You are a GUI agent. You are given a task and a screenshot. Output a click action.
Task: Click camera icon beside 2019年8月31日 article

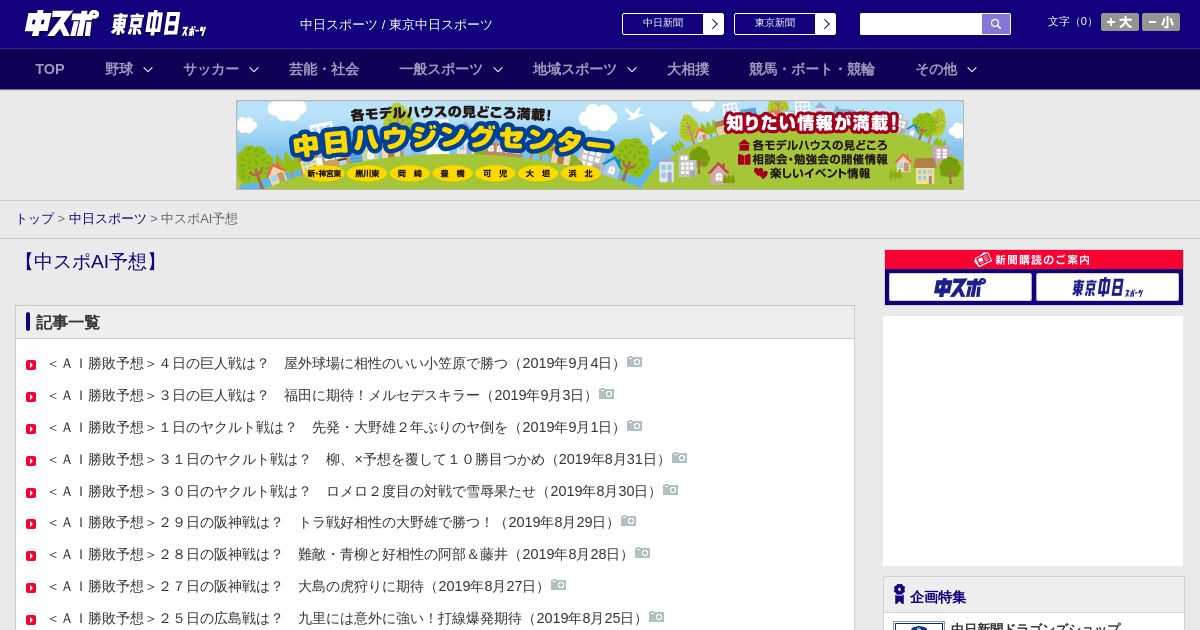click(680, 458)
